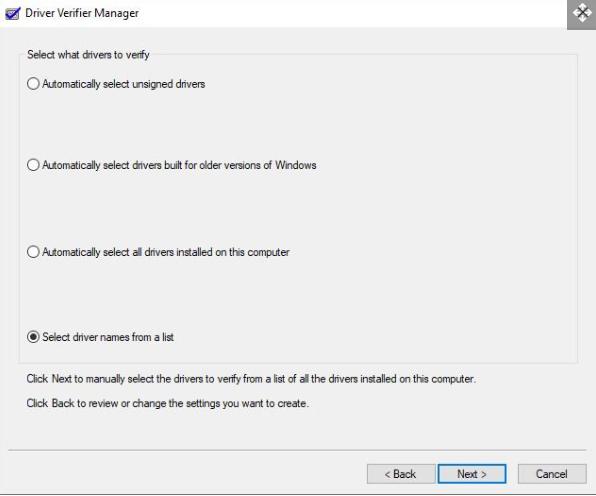Image resolution: width=596 pixels, height=496 pixels.
Task: Click the Driver Verifier Manager window title
Action: coord(82,13)
